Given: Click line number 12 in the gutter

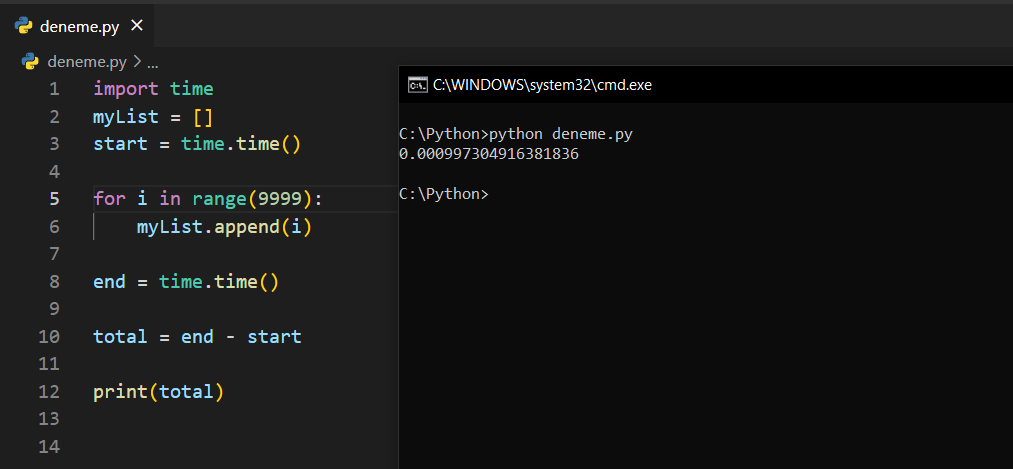Looking at the screenshot, I should (49, 392).
